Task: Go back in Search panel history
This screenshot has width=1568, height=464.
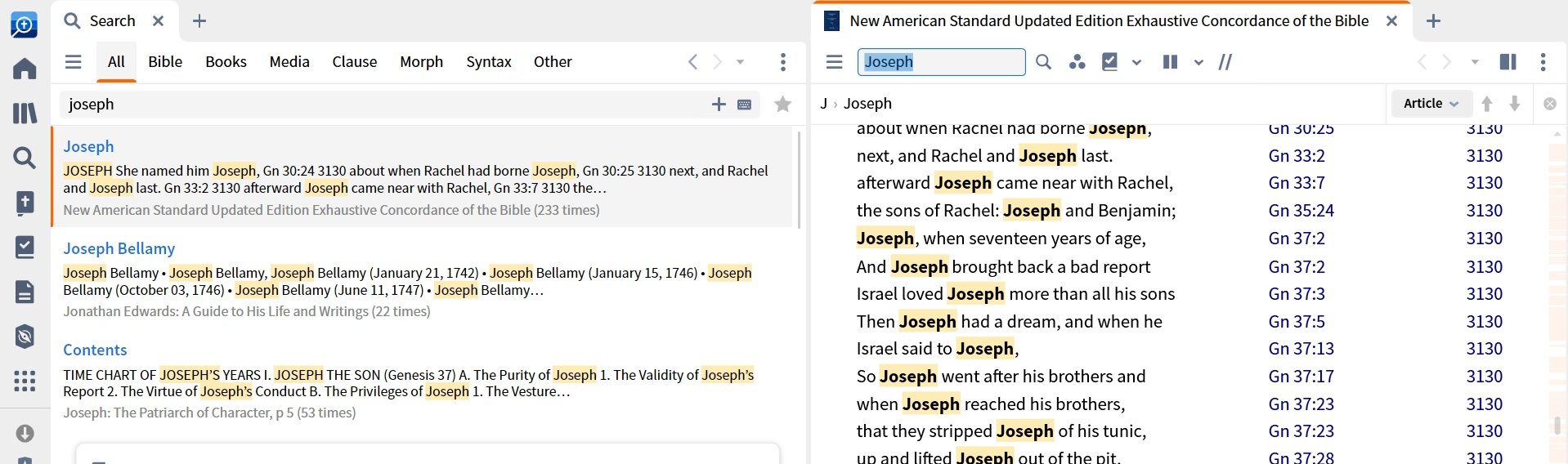Action: pos(692,62)
